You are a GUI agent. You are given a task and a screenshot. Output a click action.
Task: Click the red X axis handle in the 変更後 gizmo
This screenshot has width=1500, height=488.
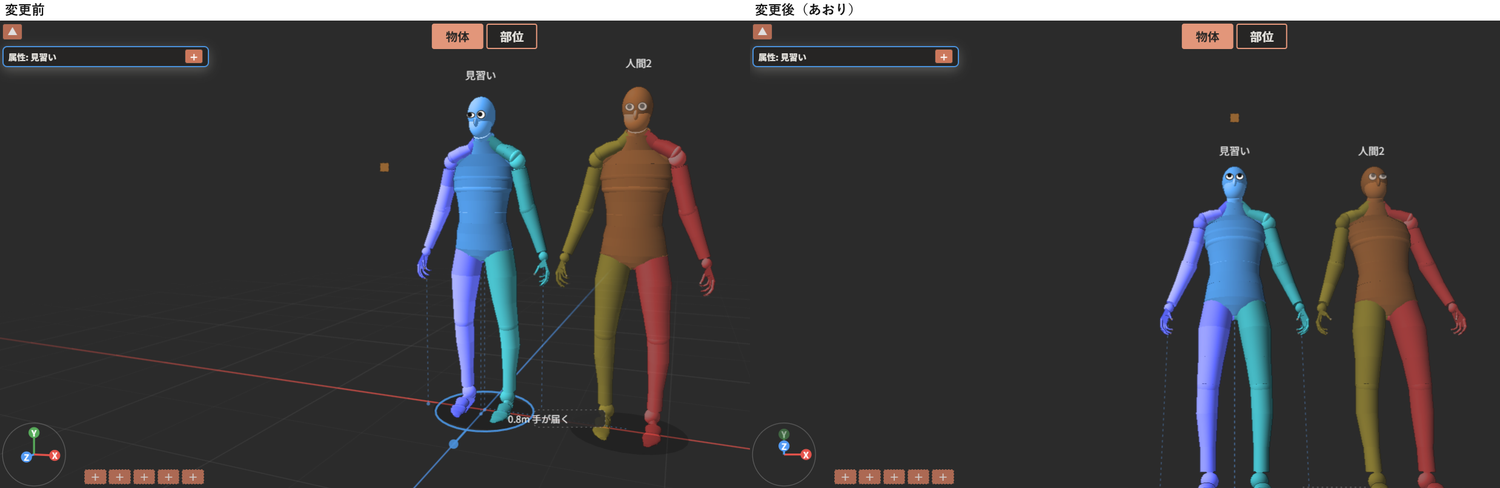[x=806, y=455]
